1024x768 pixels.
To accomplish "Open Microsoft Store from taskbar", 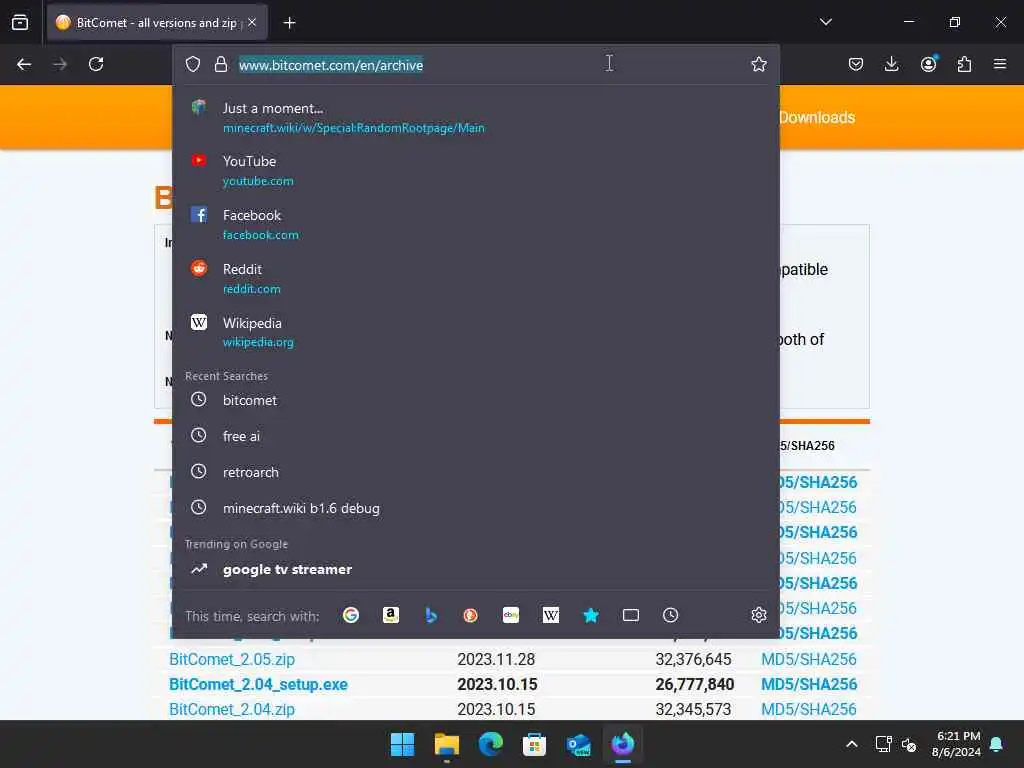I will tap(534, 744).
